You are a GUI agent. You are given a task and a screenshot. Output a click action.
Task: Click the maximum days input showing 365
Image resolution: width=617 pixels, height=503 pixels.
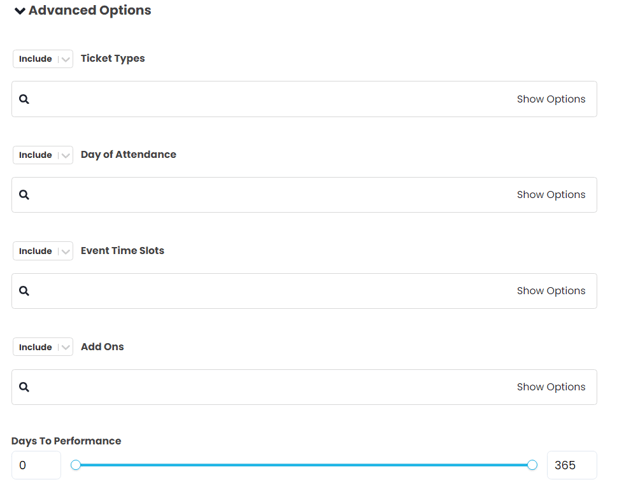pyautogui.click(x=571, y=465)
